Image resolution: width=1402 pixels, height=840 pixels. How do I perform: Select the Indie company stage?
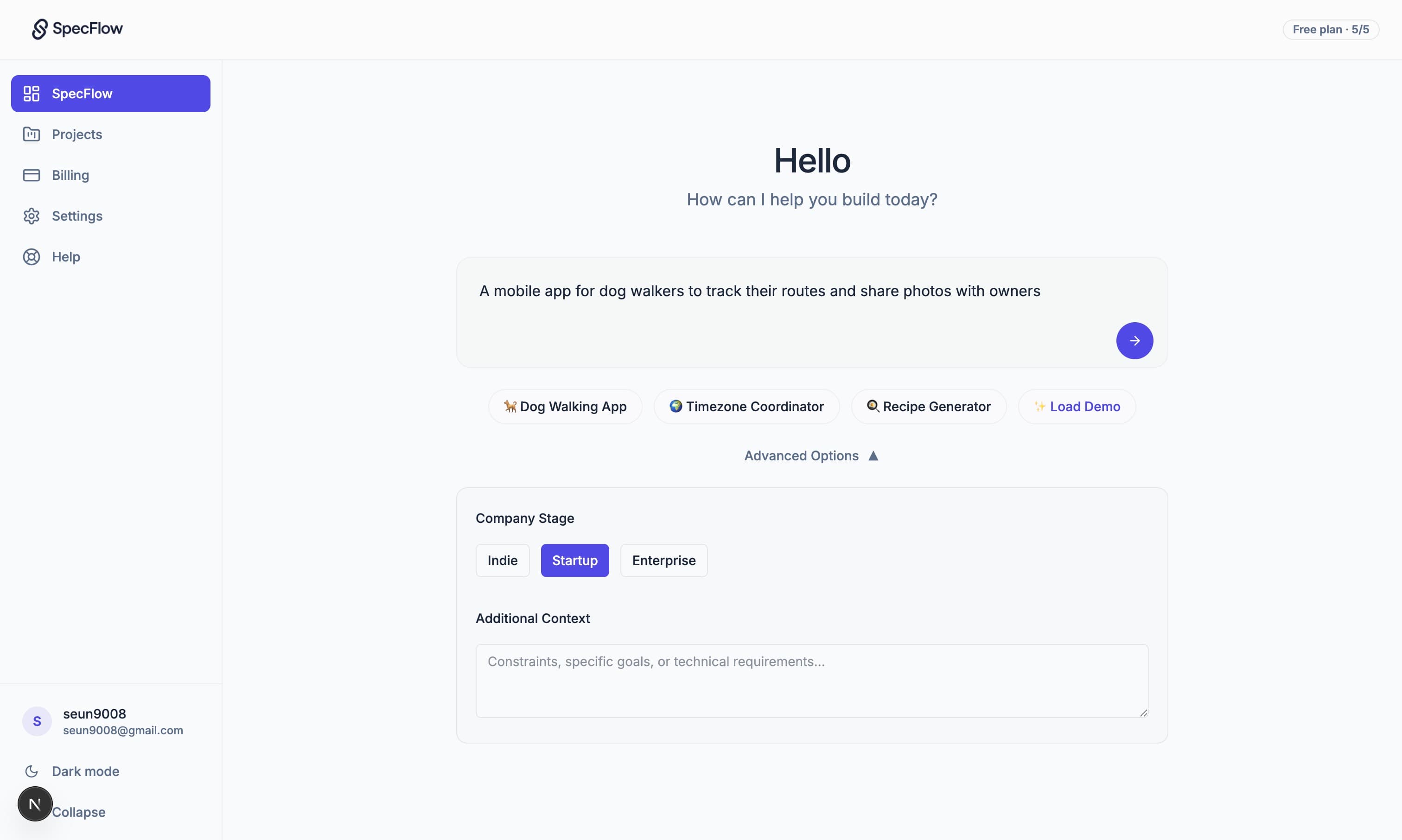[x=502, y=560]
